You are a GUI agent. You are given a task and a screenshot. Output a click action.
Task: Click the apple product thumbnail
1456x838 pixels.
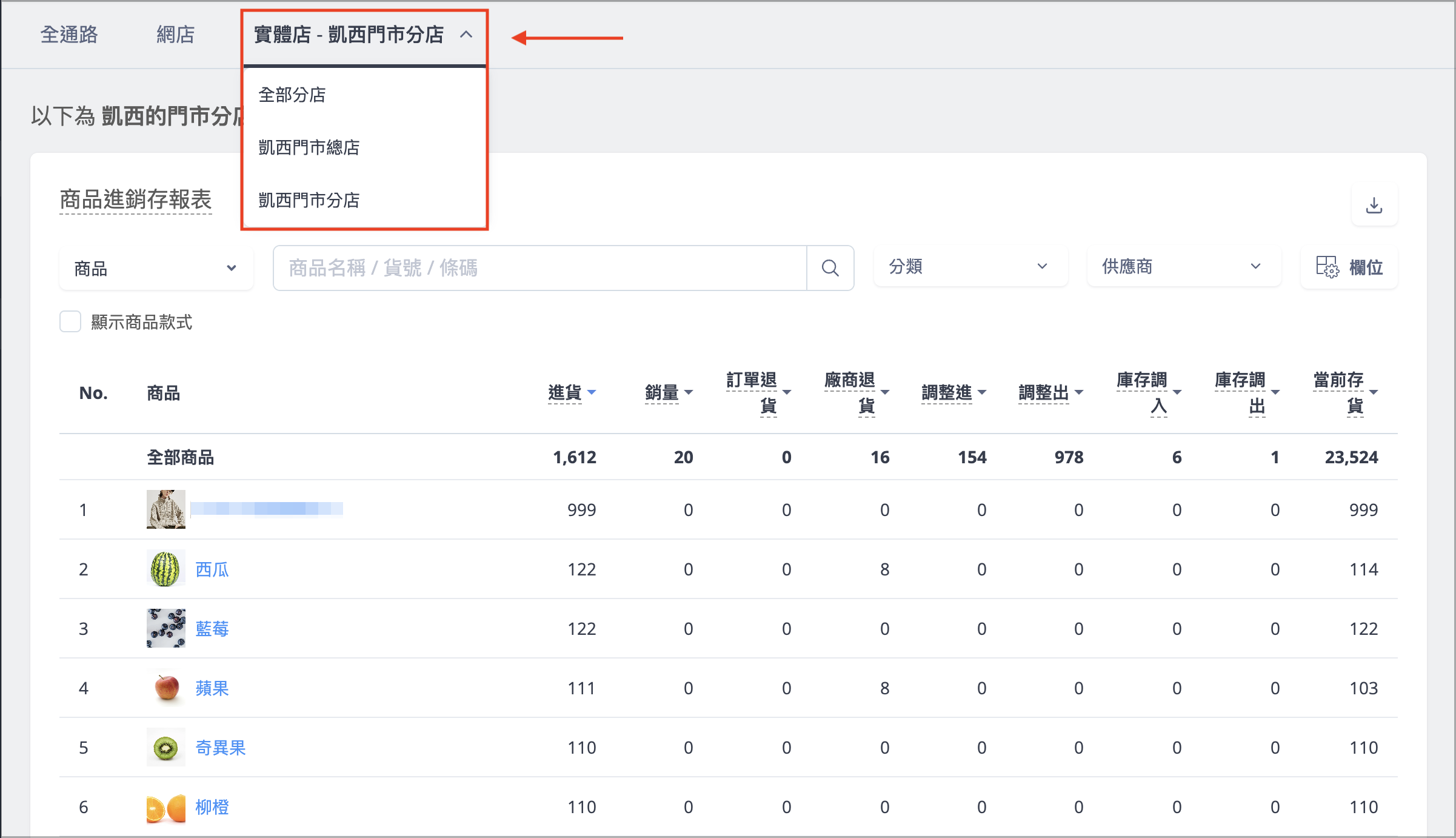click(165, 688)
